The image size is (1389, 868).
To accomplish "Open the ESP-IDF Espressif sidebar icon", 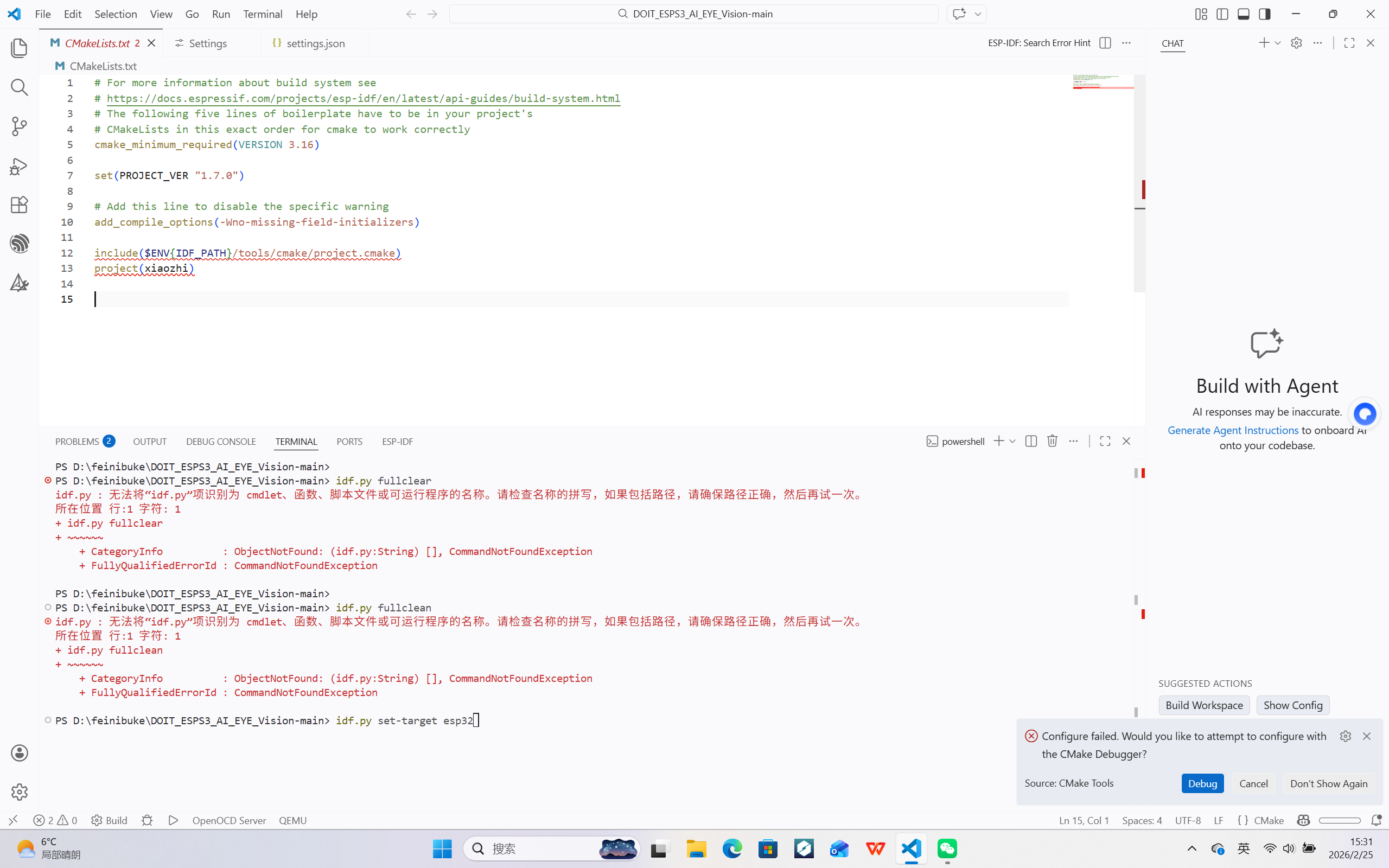I will pyautogui.click(x=19, y=244).
